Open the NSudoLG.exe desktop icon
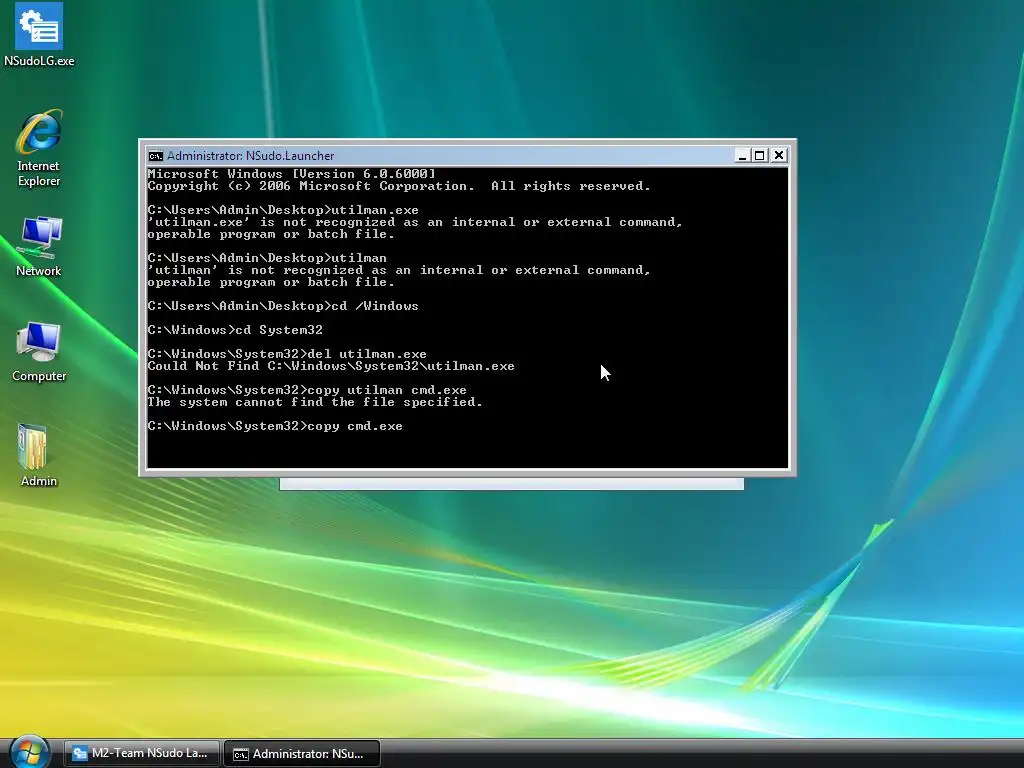Viewport: 1024px width, 768px height. click(39, 35)
